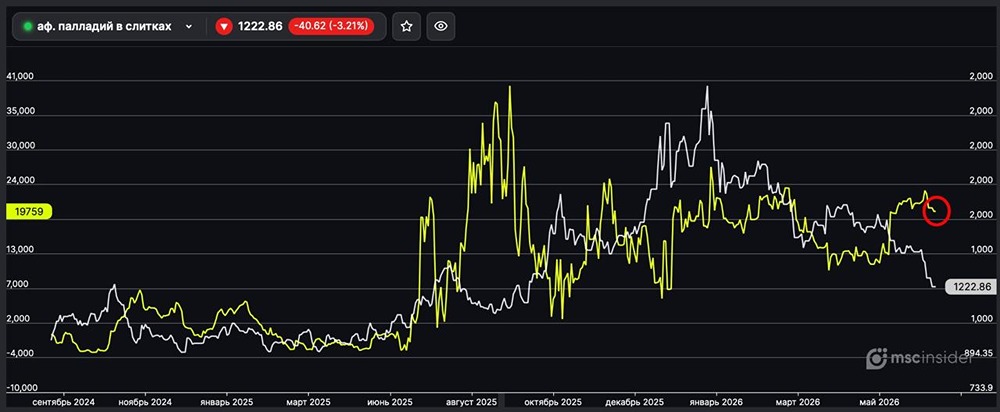
Task: Toggle chart visibility with eye icon
Action: click(x=441, y=26)
